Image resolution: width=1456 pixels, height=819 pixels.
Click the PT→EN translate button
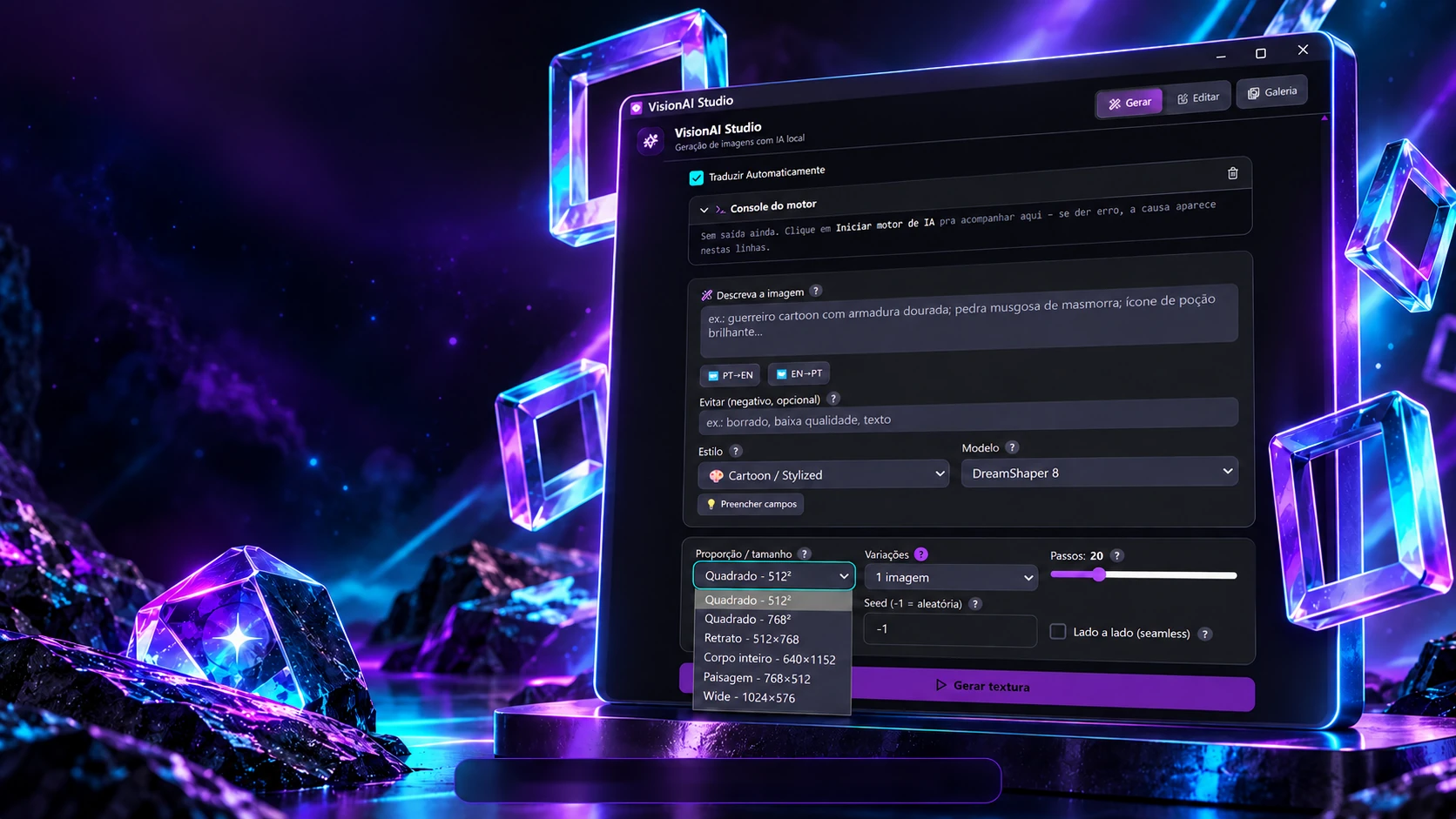[x=730, y=375]
